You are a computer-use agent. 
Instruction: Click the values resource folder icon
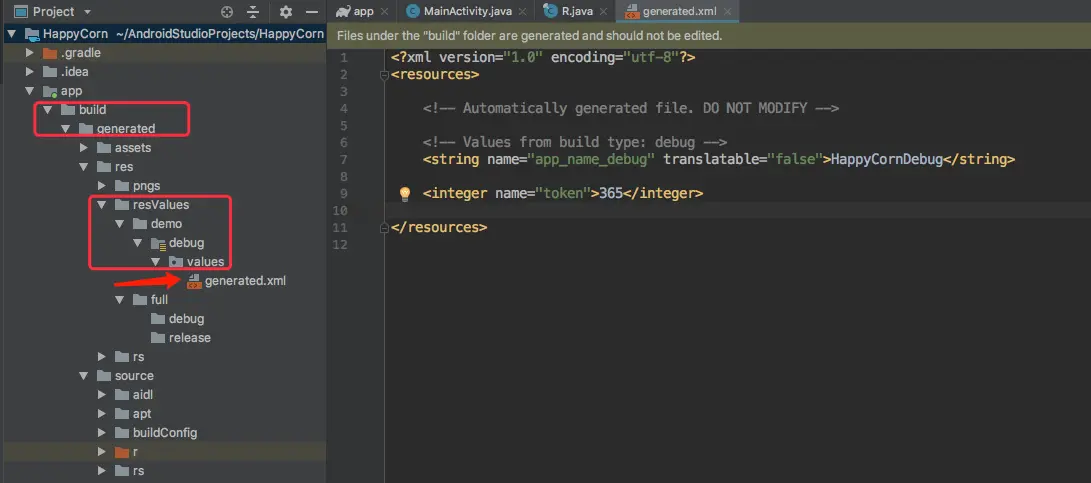tap(176, 262)
